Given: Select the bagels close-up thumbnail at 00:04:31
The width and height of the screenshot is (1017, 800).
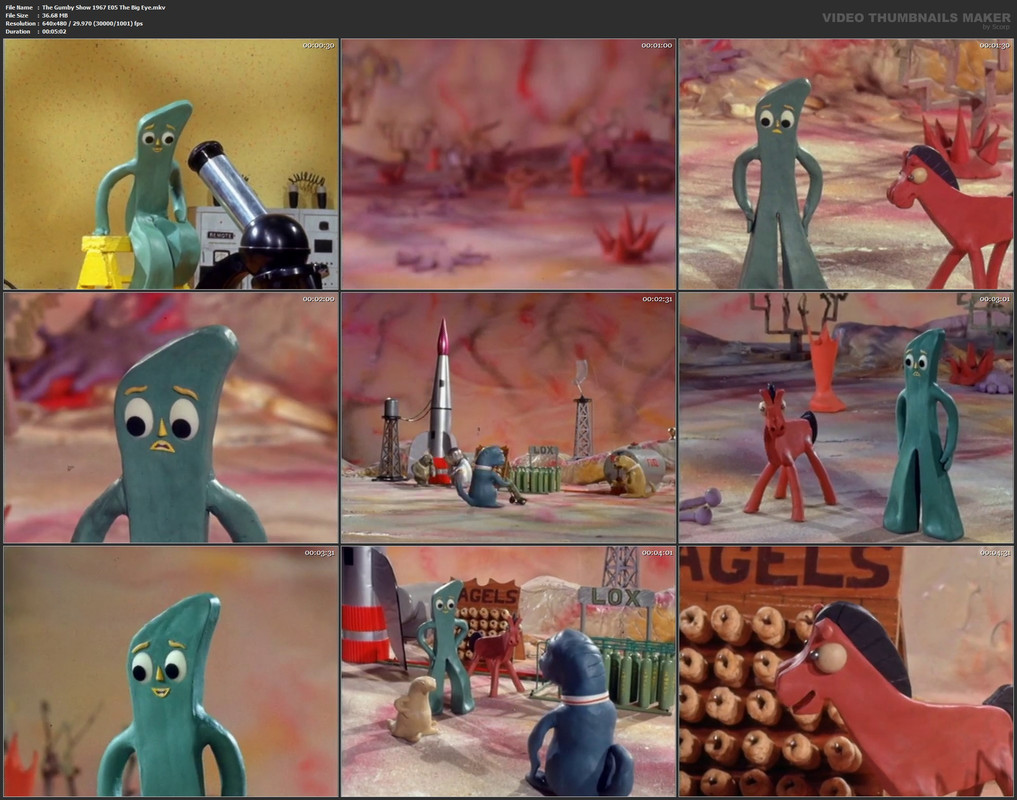Looking at the screenshot, I should 846,672.
